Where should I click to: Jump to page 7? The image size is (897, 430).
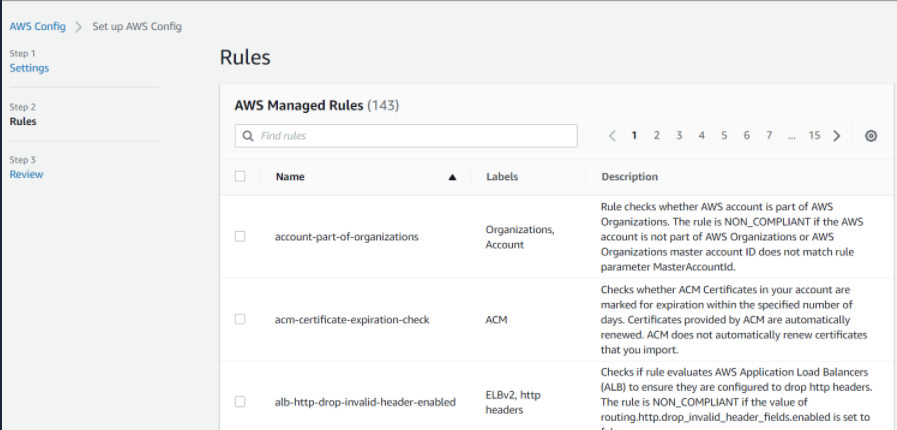[x=769, y=136]
